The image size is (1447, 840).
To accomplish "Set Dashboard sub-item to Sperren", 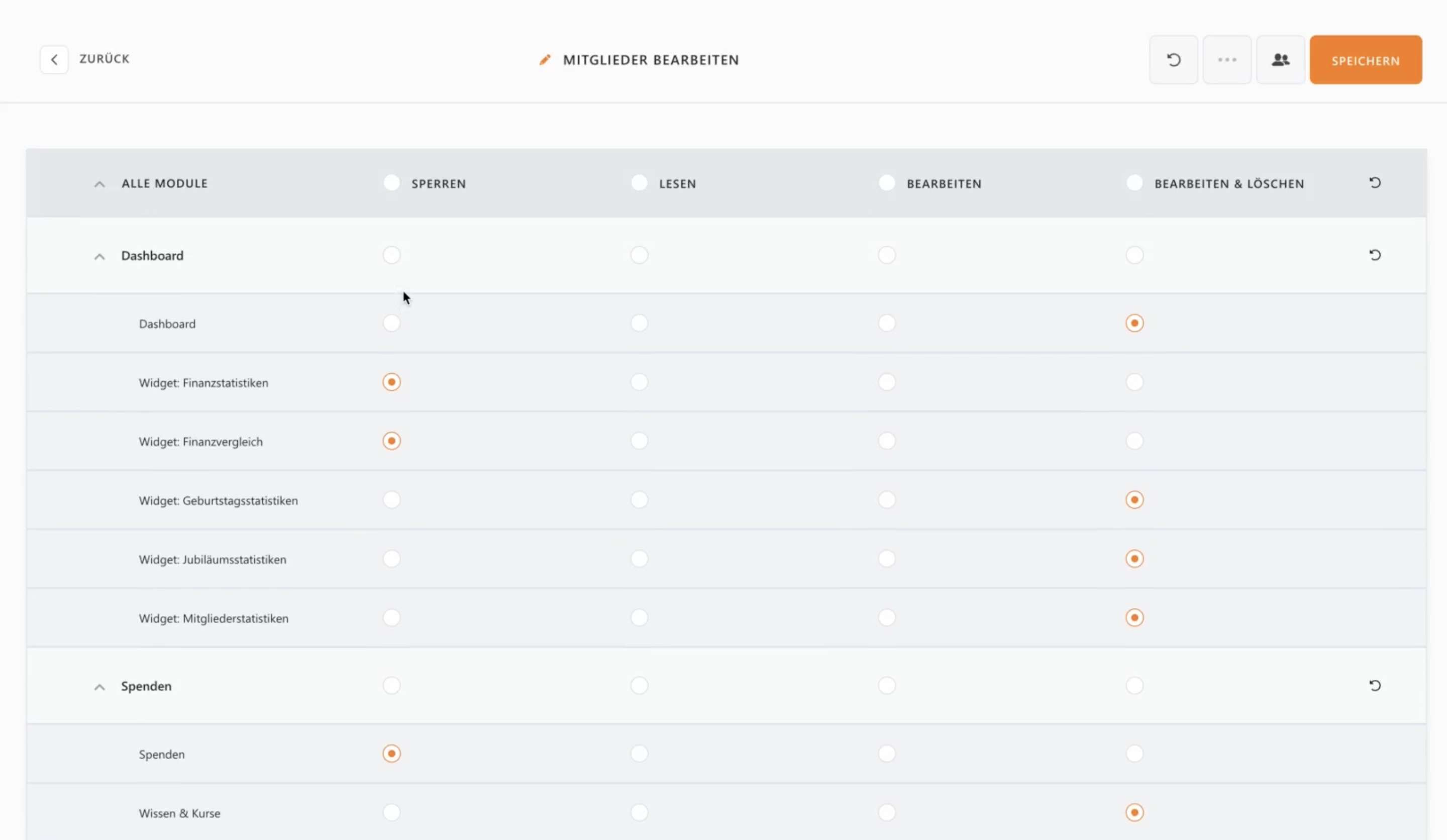I will point(391,323).
